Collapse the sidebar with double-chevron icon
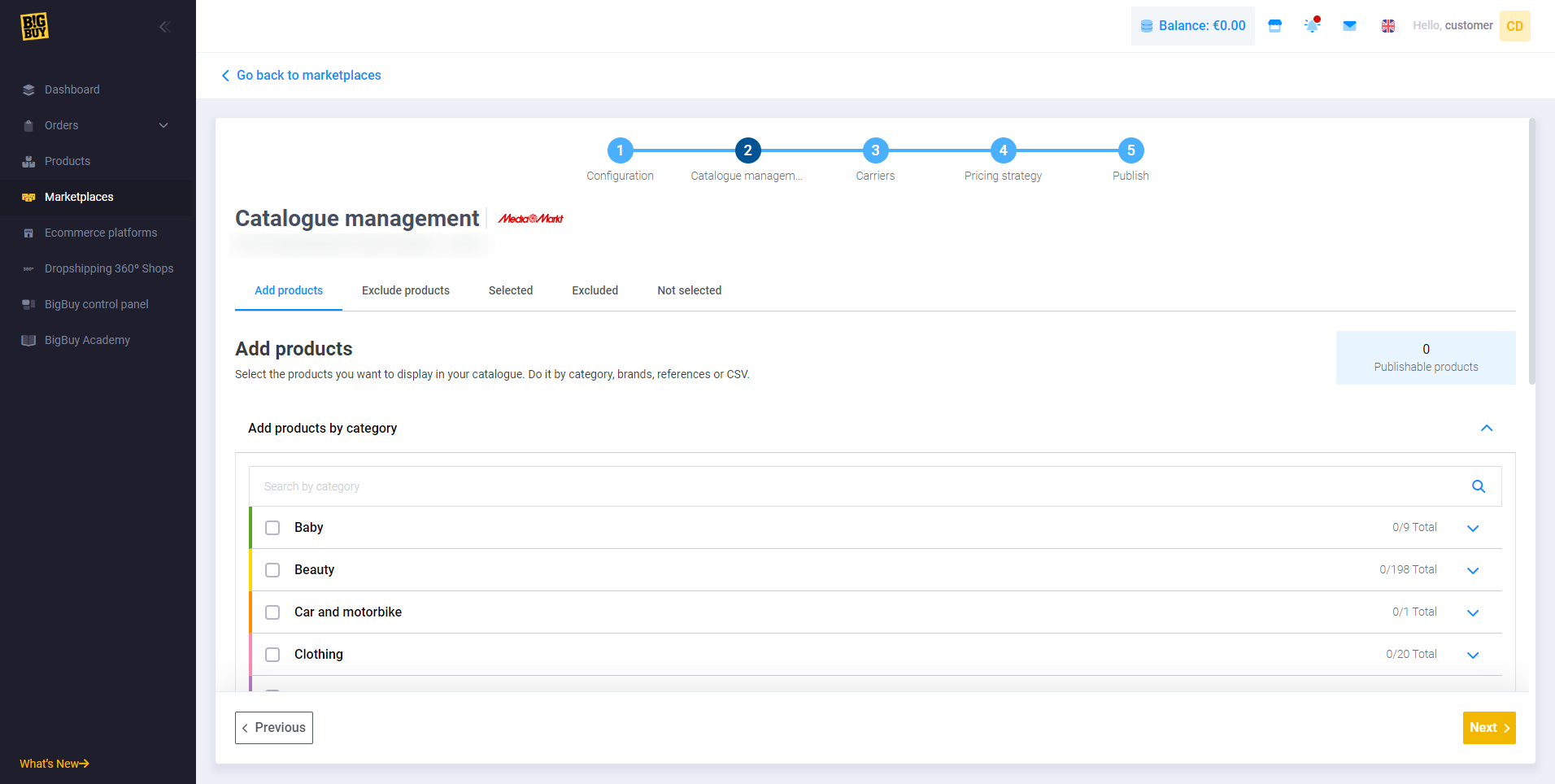 (164, 27)
